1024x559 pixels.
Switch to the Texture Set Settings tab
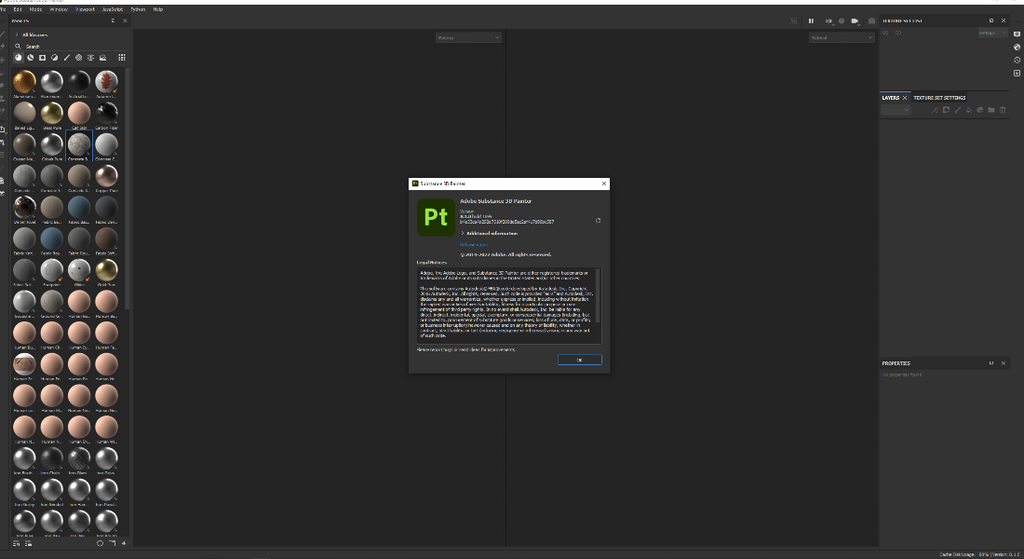[x=939, y=98]
